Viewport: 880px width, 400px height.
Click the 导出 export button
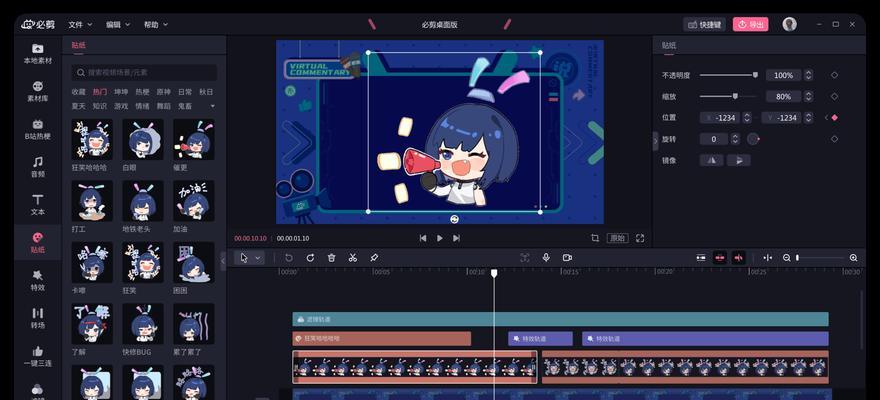point(750,25)
